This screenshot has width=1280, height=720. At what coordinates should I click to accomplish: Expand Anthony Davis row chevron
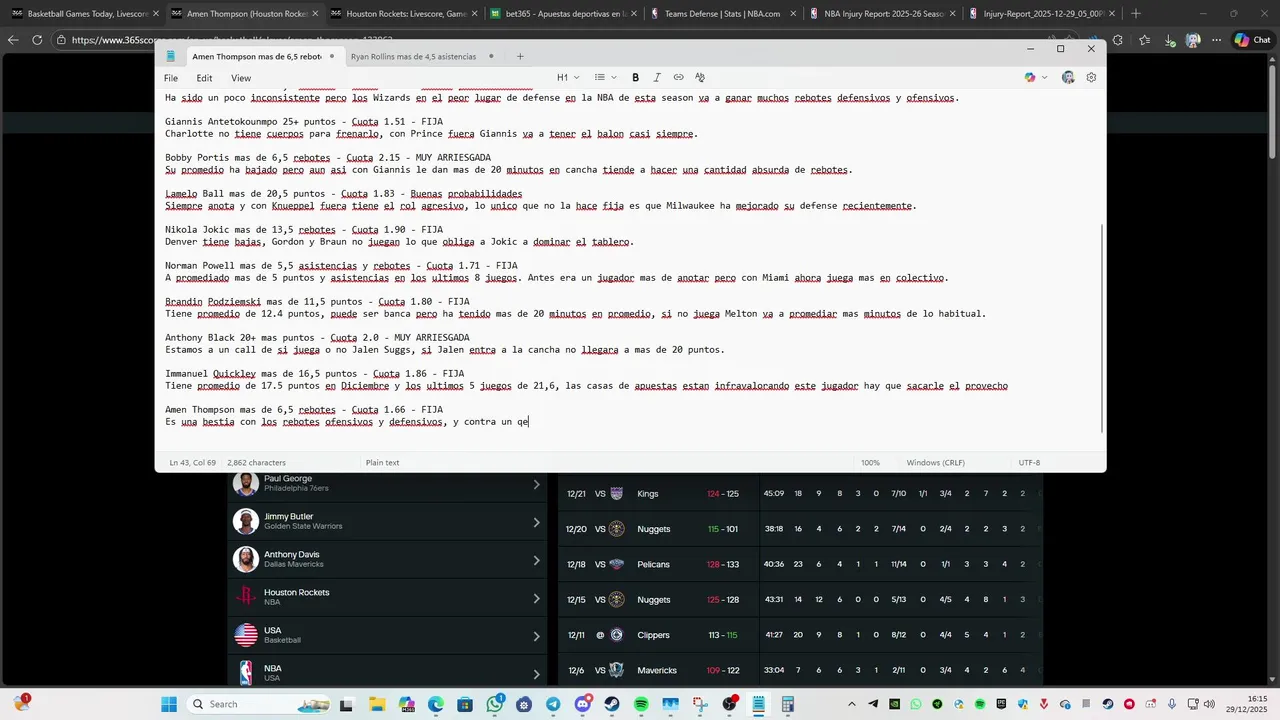click(x=536, y=559)
